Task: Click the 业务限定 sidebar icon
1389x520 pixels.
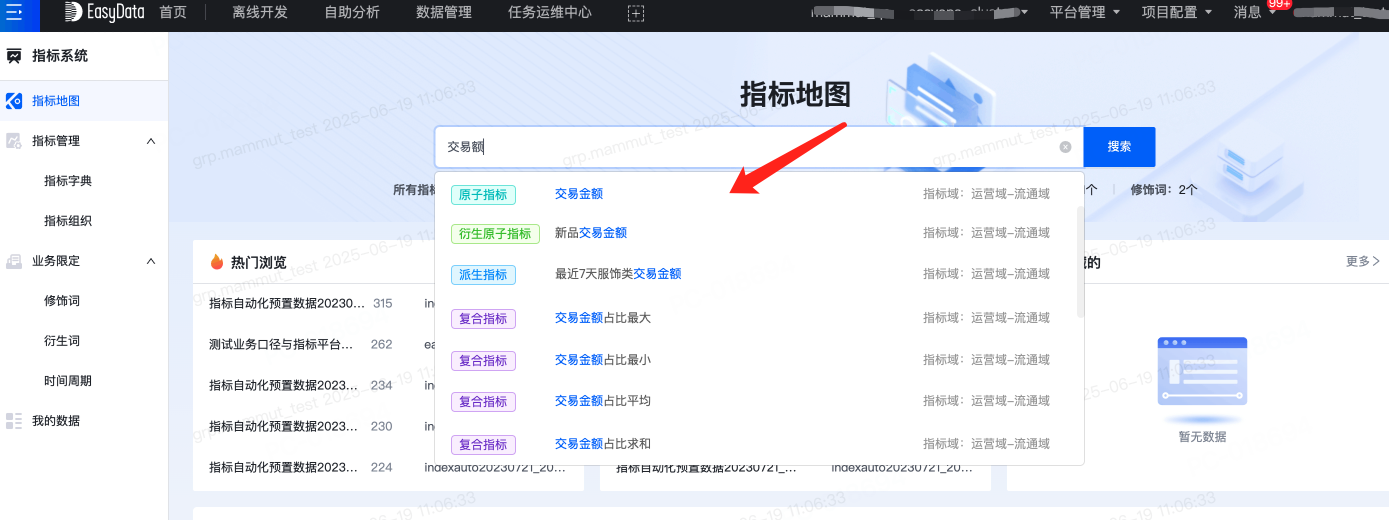Action: point(14,261)
